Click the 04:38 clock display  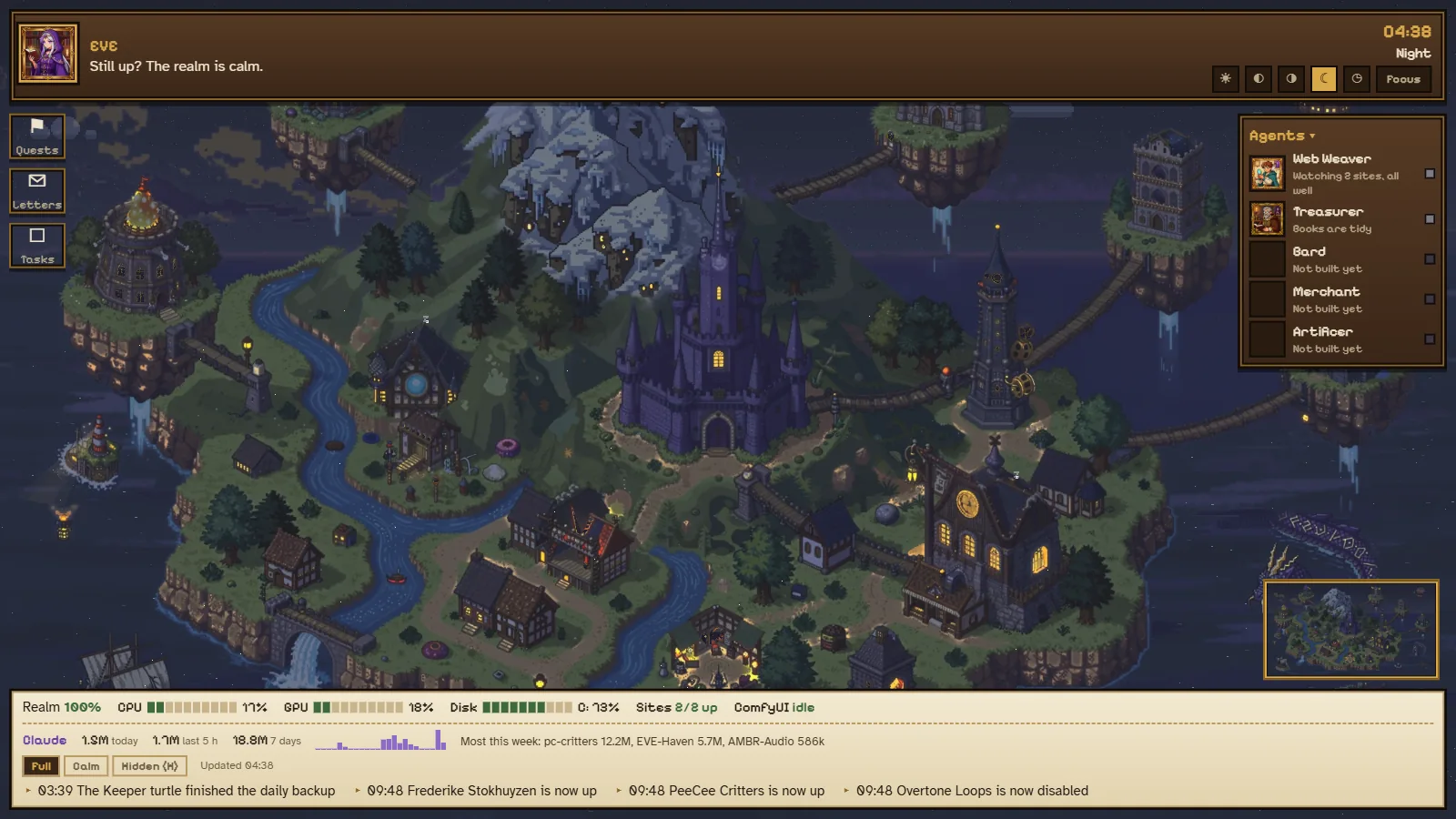1407,32
